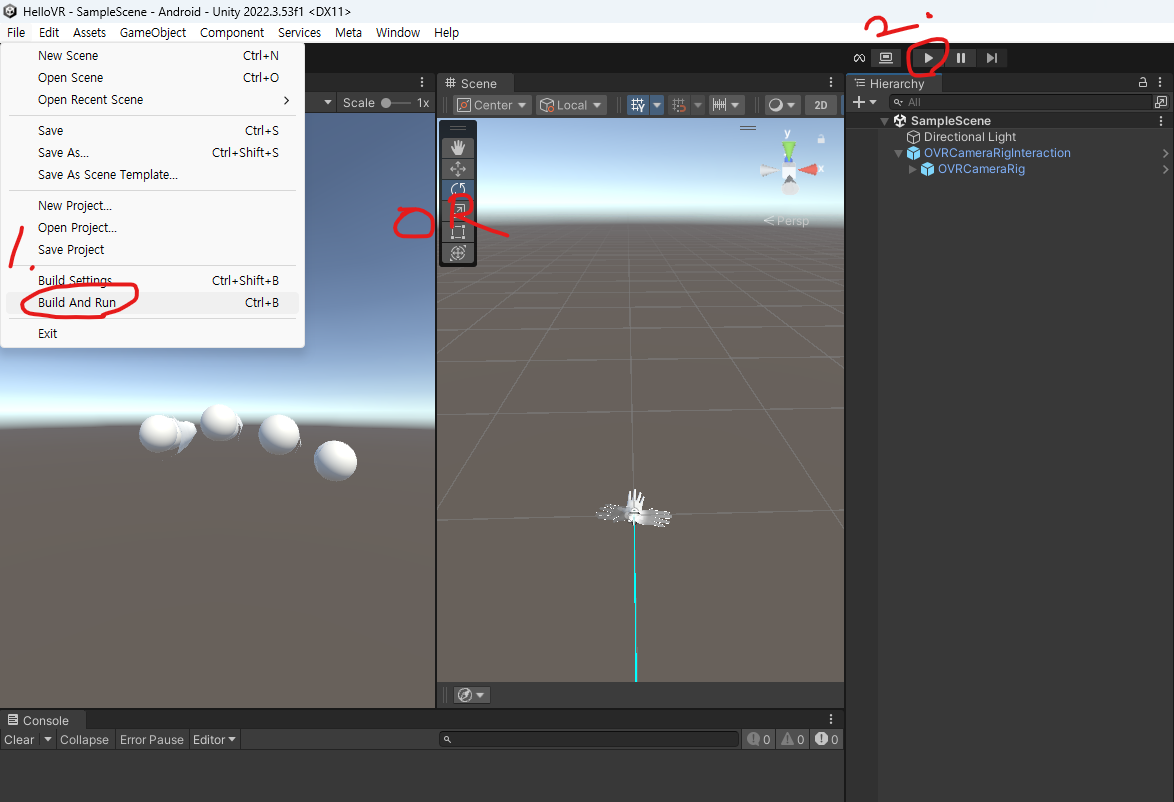Viewport: 1174px width, 802px height.
Task: Open the GameObject menu
Action: (153, 33)
